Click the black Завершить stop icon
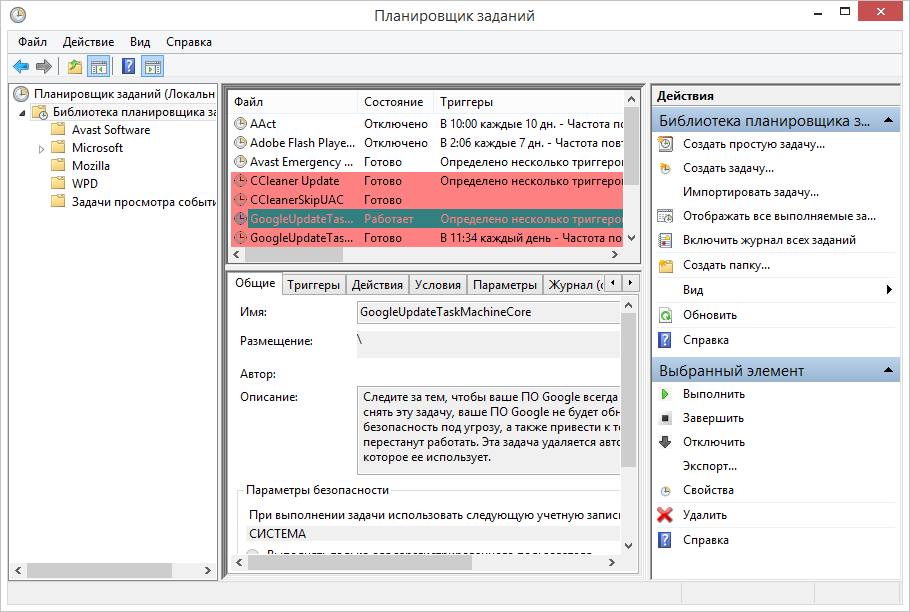The width and height of the screenshot is (910, 612). click(665, 418)
